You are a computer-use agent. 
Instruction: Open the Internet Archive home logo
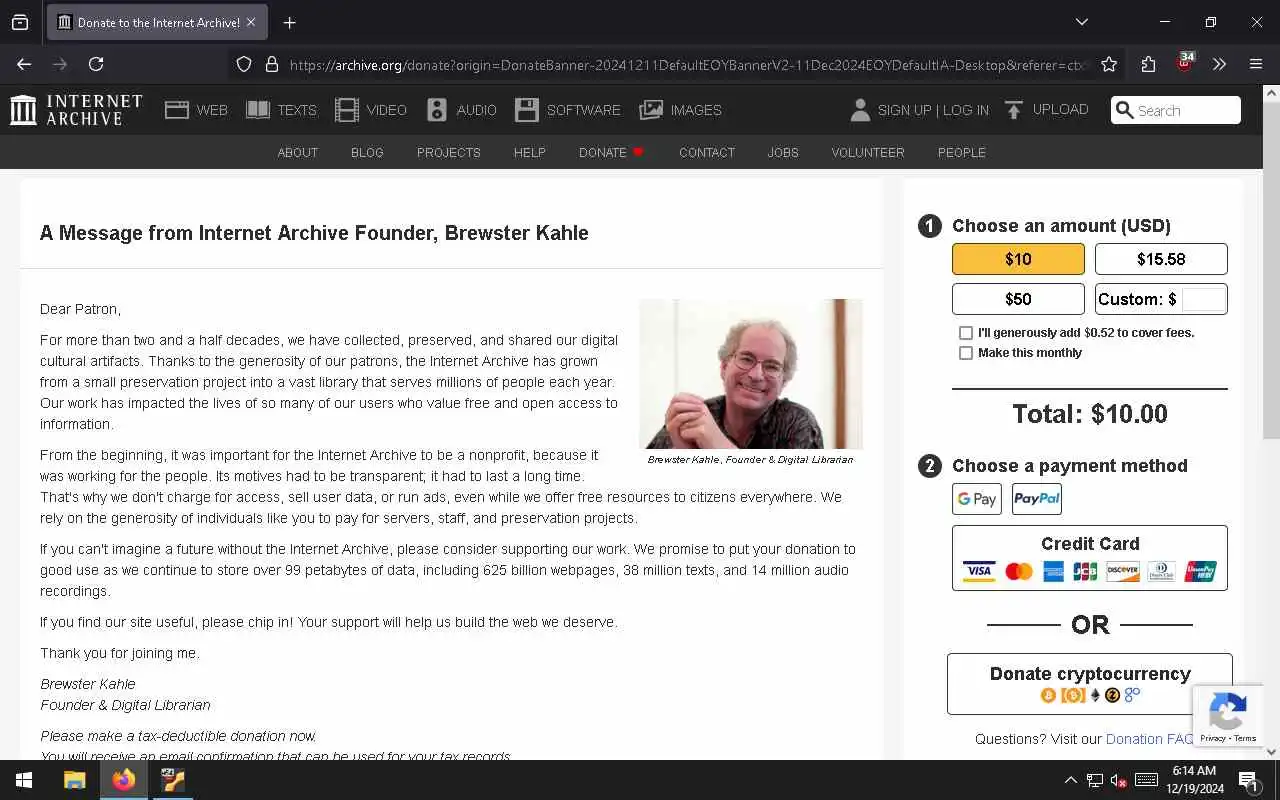(76, 110)
